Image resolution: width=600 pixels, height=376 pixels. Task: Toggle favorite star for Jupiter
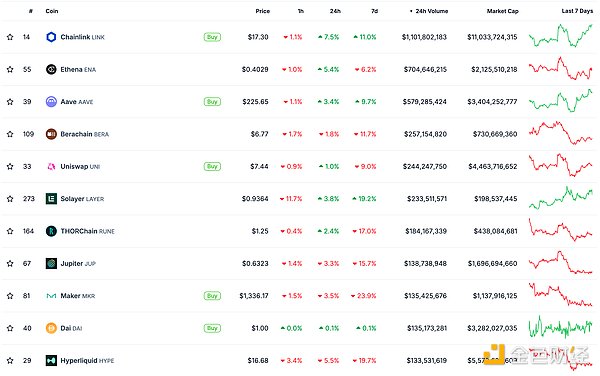pos(10,264)
